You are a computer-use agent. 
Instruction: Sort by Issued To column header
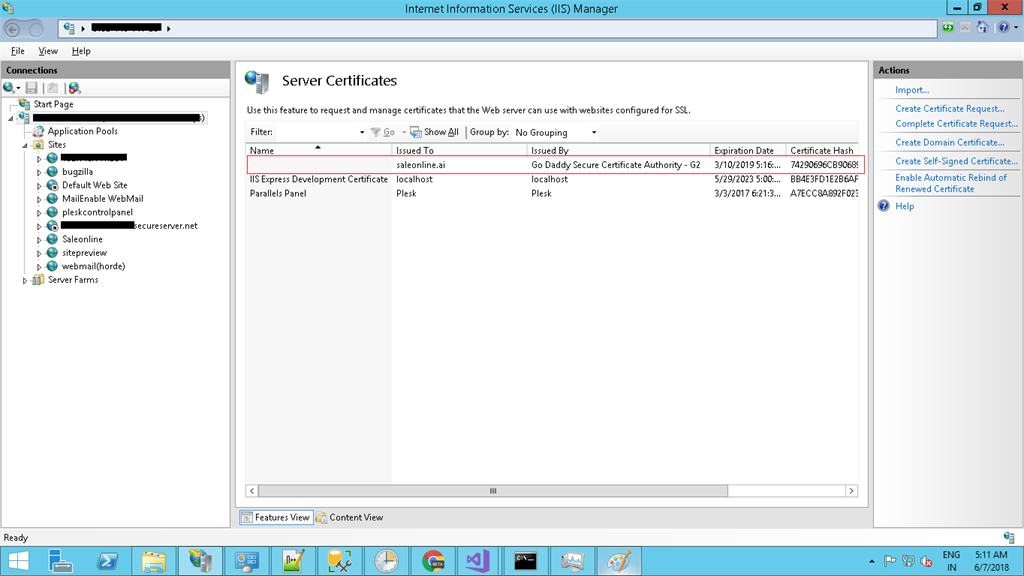(x=459, y=150)
